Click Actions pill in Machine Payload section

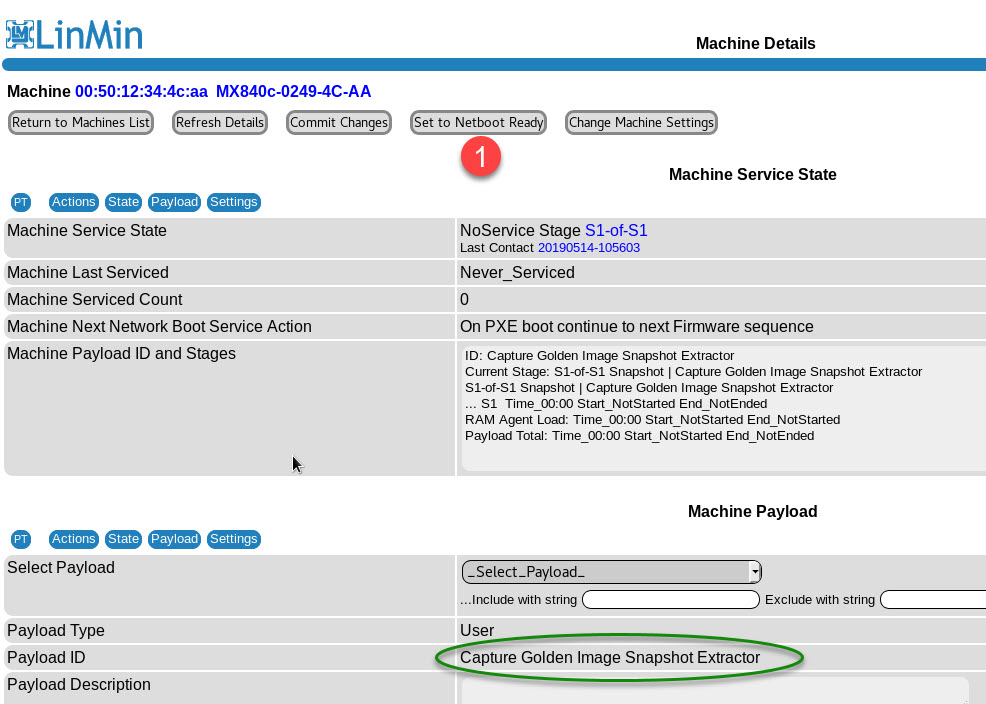coord(73,539)
